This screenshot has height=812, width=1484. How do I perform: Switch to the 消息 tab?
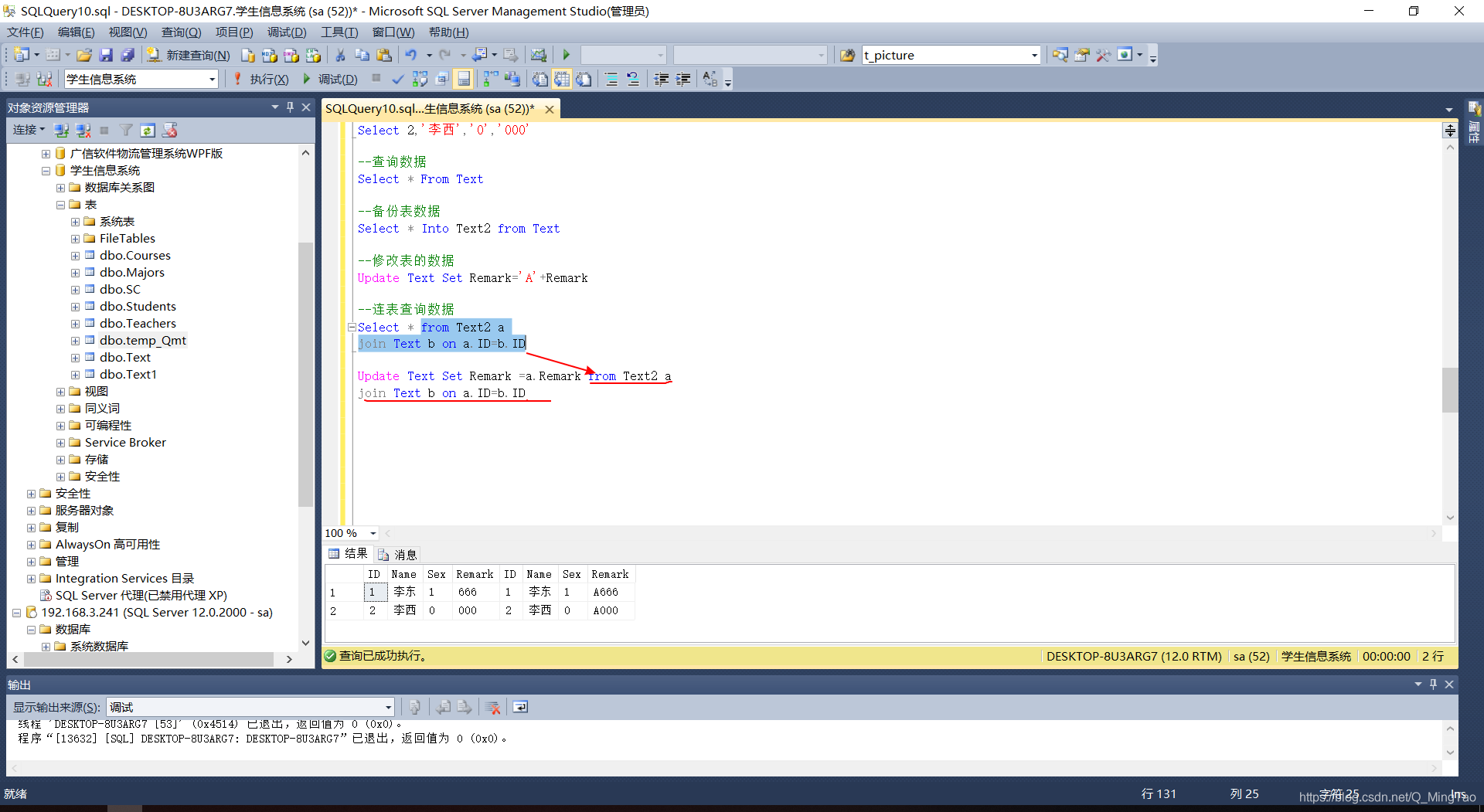(x=397, y=554)
